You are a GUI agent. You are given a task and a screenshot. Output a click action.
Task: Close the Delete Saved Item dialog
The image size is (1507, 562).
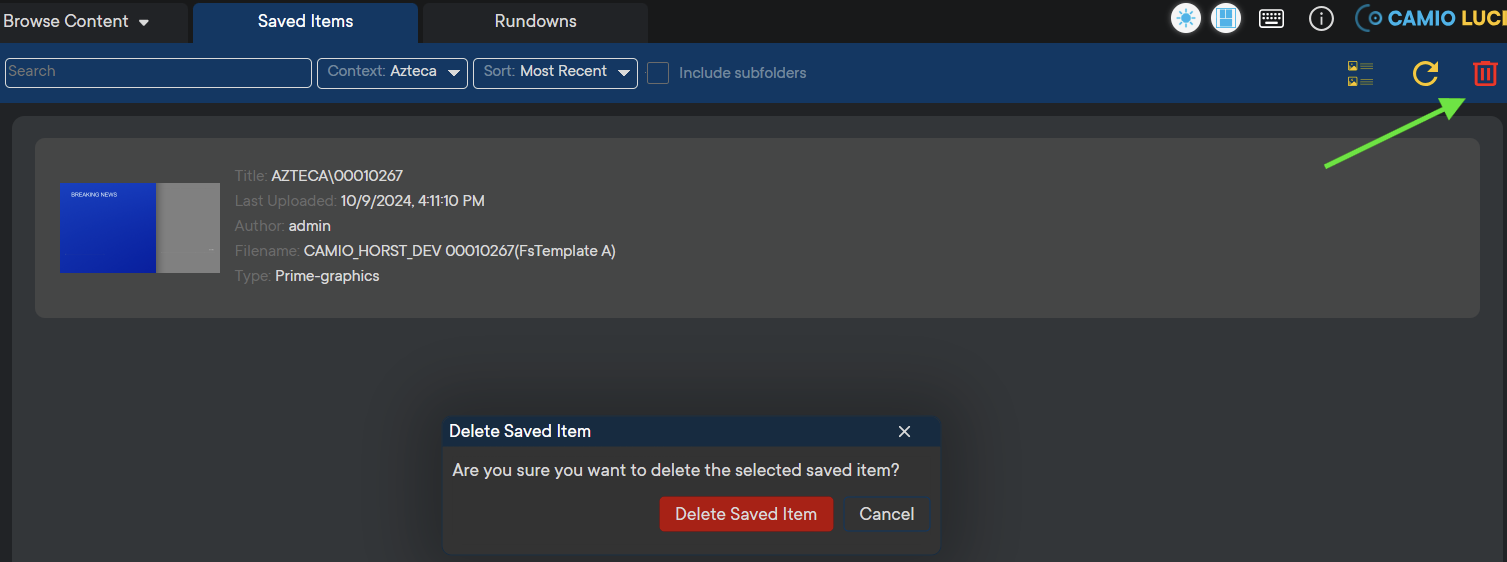(x=904, y=431)
